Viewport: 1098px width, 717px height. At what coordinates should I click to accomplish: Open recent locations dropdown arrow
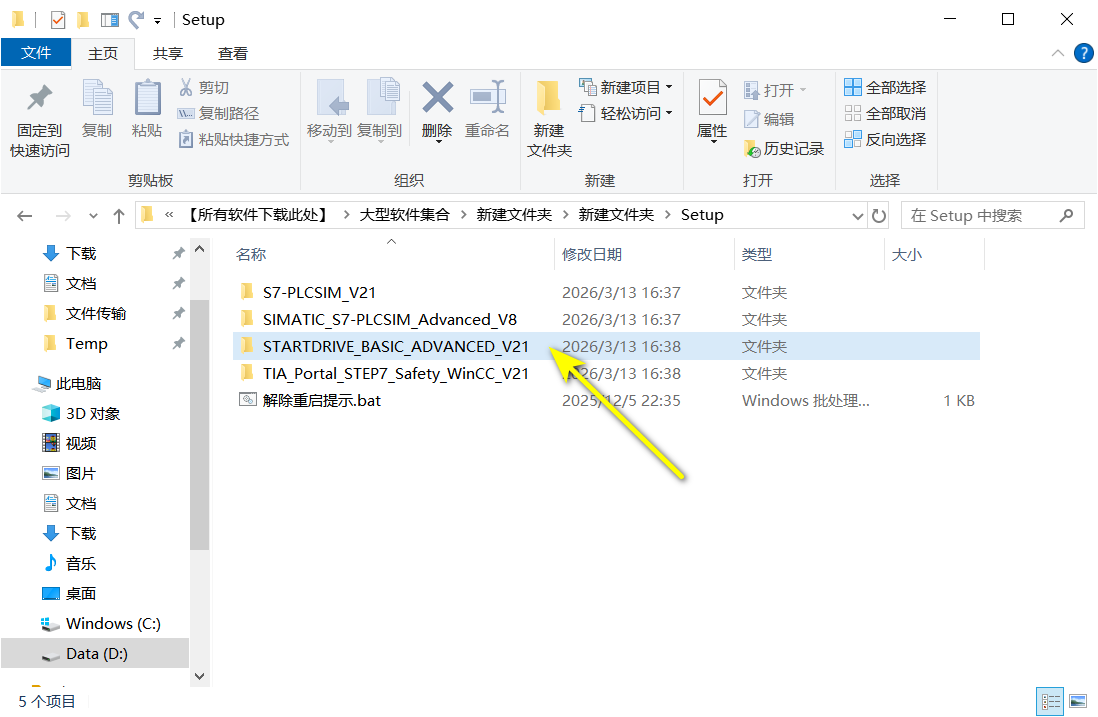click(x=93, y=216)
